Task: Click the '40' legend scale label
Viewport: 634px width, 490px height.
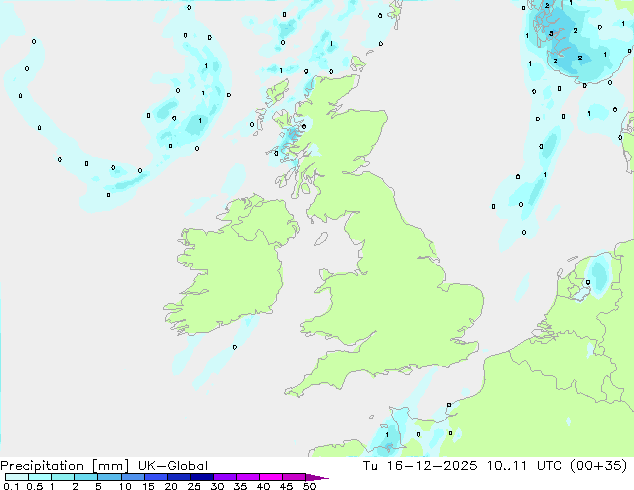Action: coord(263,486)
